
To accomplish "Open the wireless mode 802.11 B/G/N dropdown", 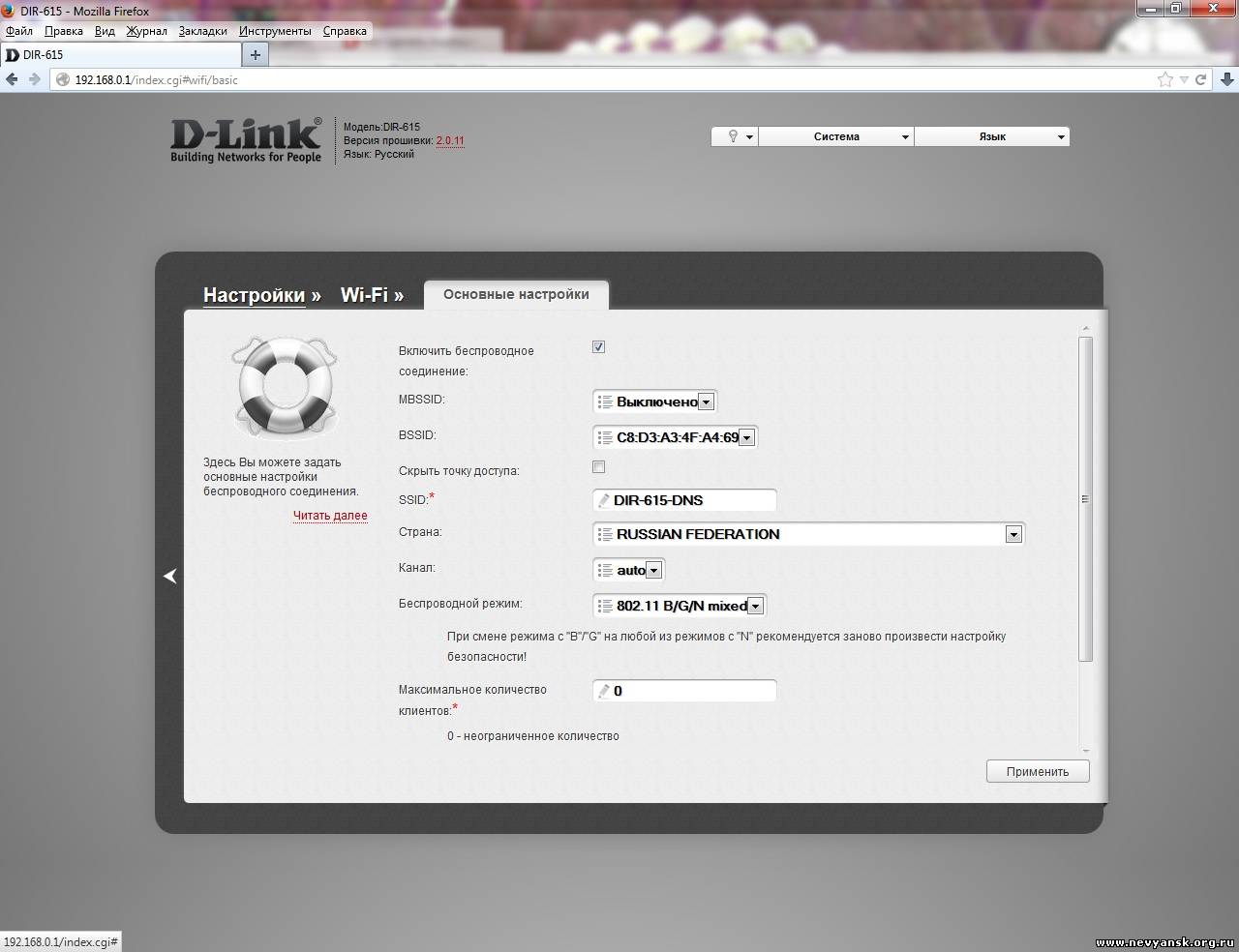I will pos(680,606).
